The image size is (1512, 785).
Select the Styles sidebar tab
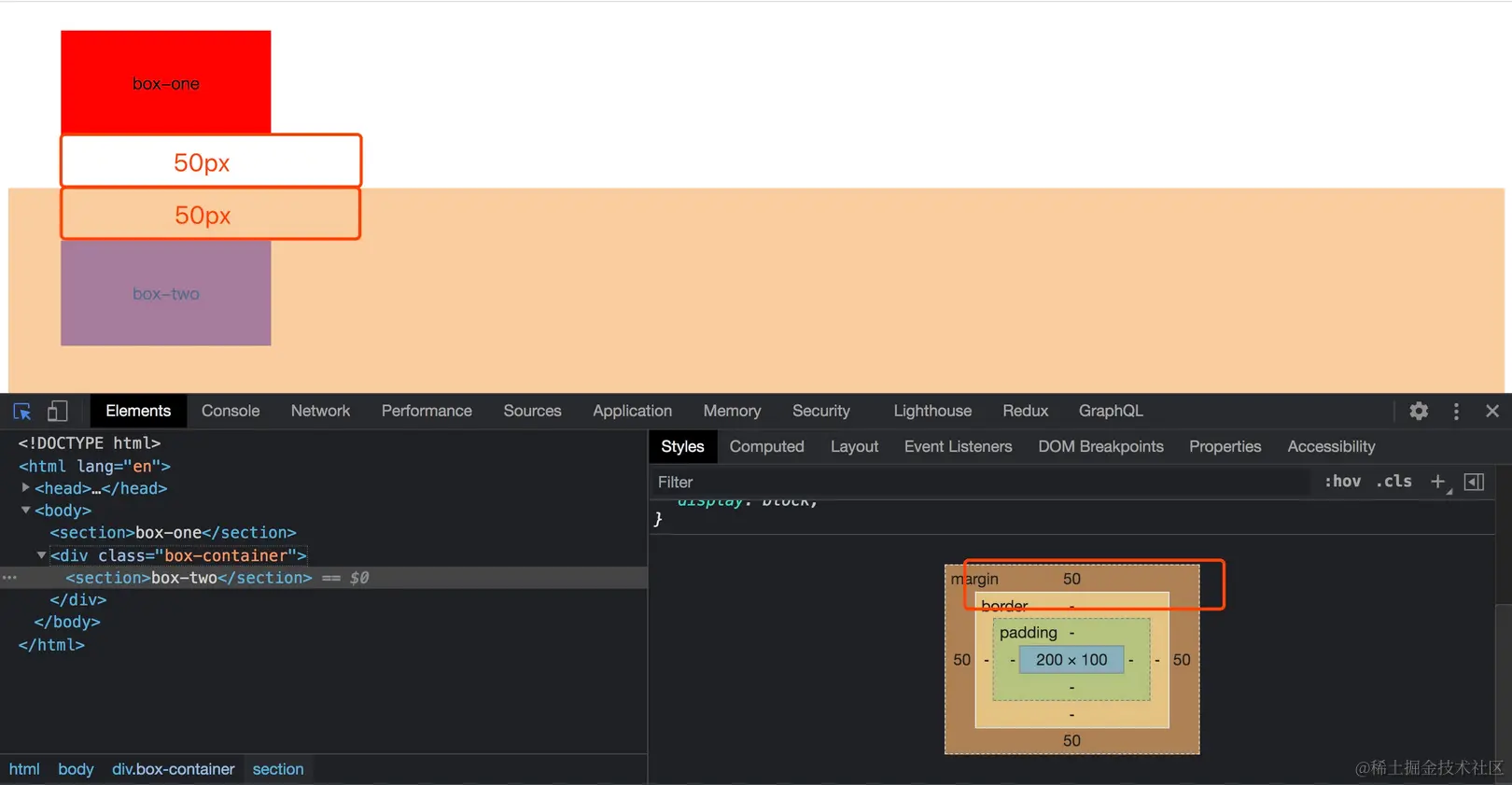(x=682, y=446)
